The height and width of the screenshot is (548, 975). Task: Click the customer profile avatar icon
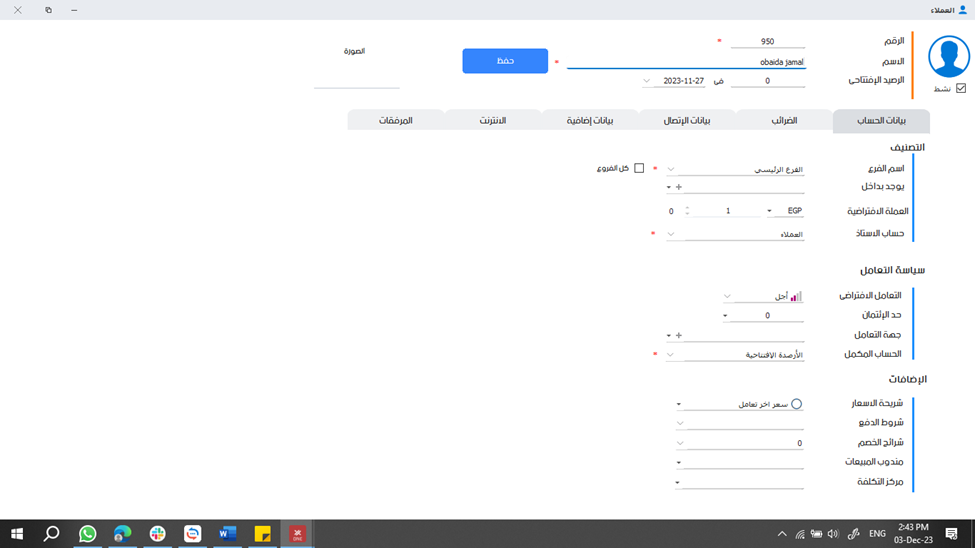948,57
